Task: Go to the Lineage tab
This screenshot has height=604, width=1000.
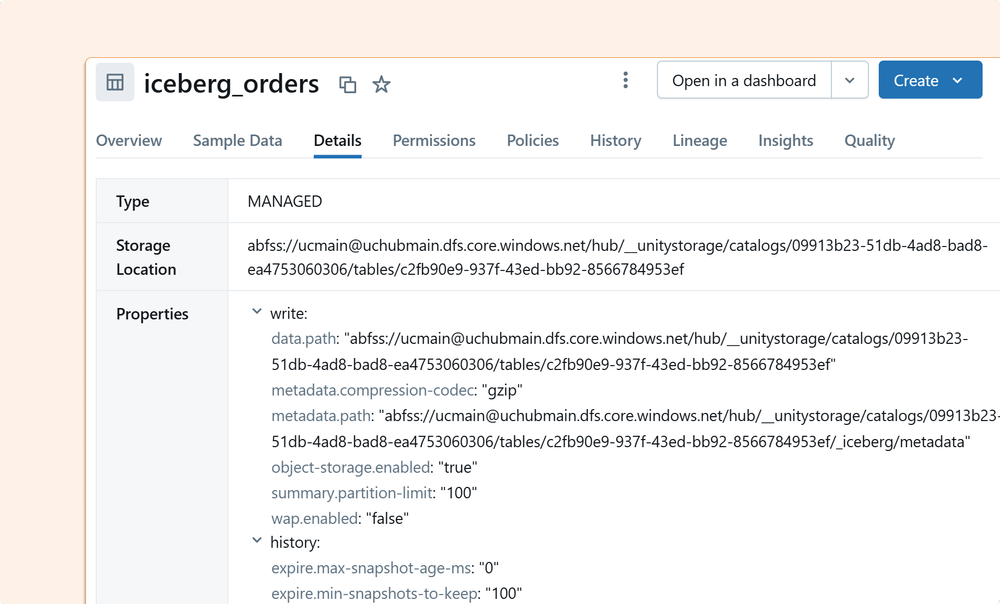Action: 699,141
